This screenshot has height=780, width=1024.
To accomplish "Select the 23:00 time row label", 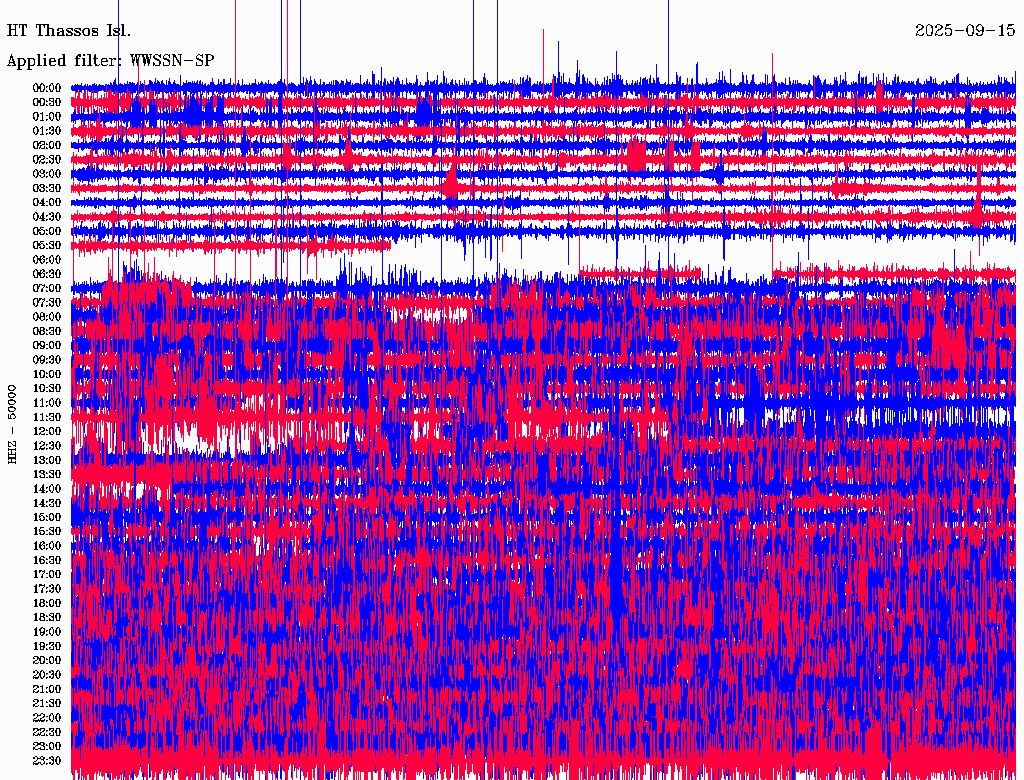I will click(47, 747).
